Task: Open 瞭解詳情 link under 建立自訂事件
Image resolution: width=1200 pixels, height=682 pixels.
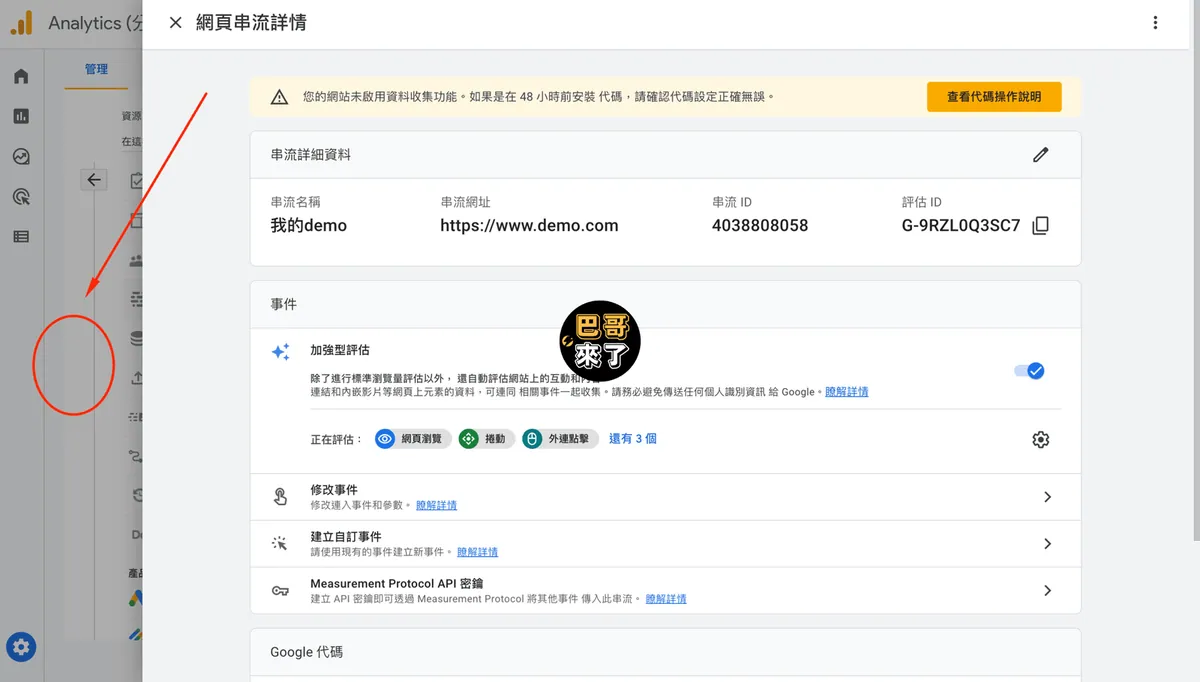Action: click(x=477, y=552)
